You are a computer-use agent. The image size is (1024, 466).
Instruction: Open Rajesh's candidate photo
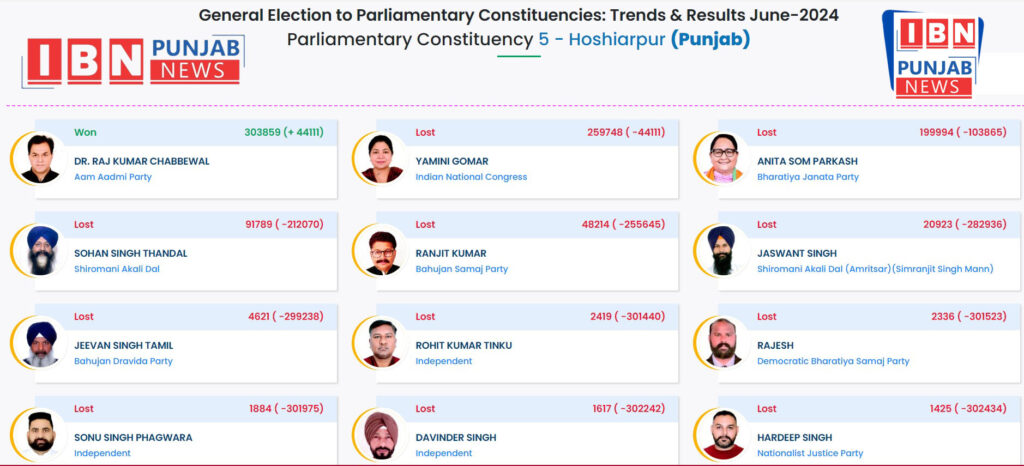pos(724,343)
